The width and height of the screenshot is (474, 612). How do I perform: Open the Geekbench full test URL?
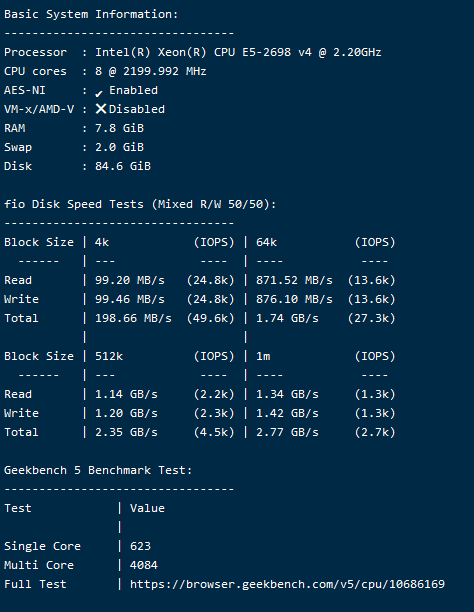(x=287, y=584)
